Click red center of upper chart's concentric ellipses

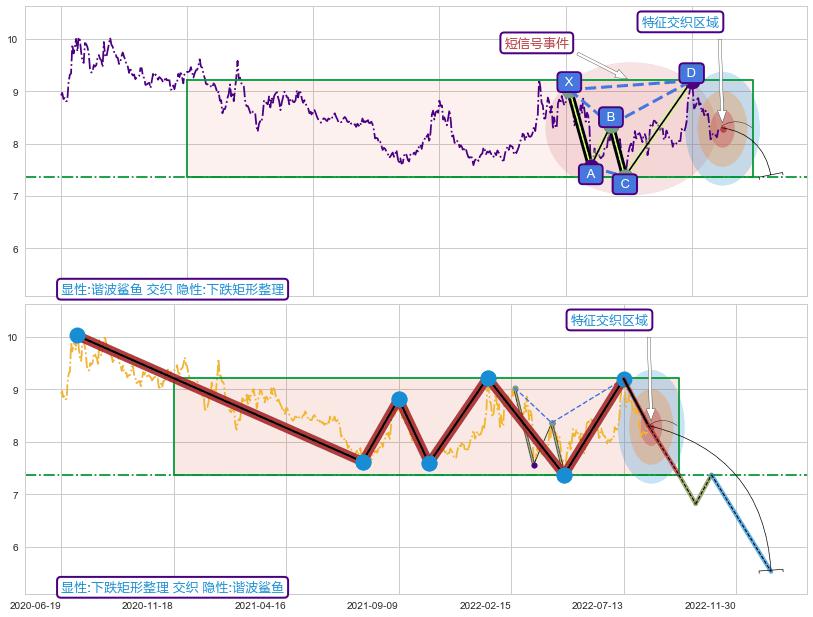point(722,129)
